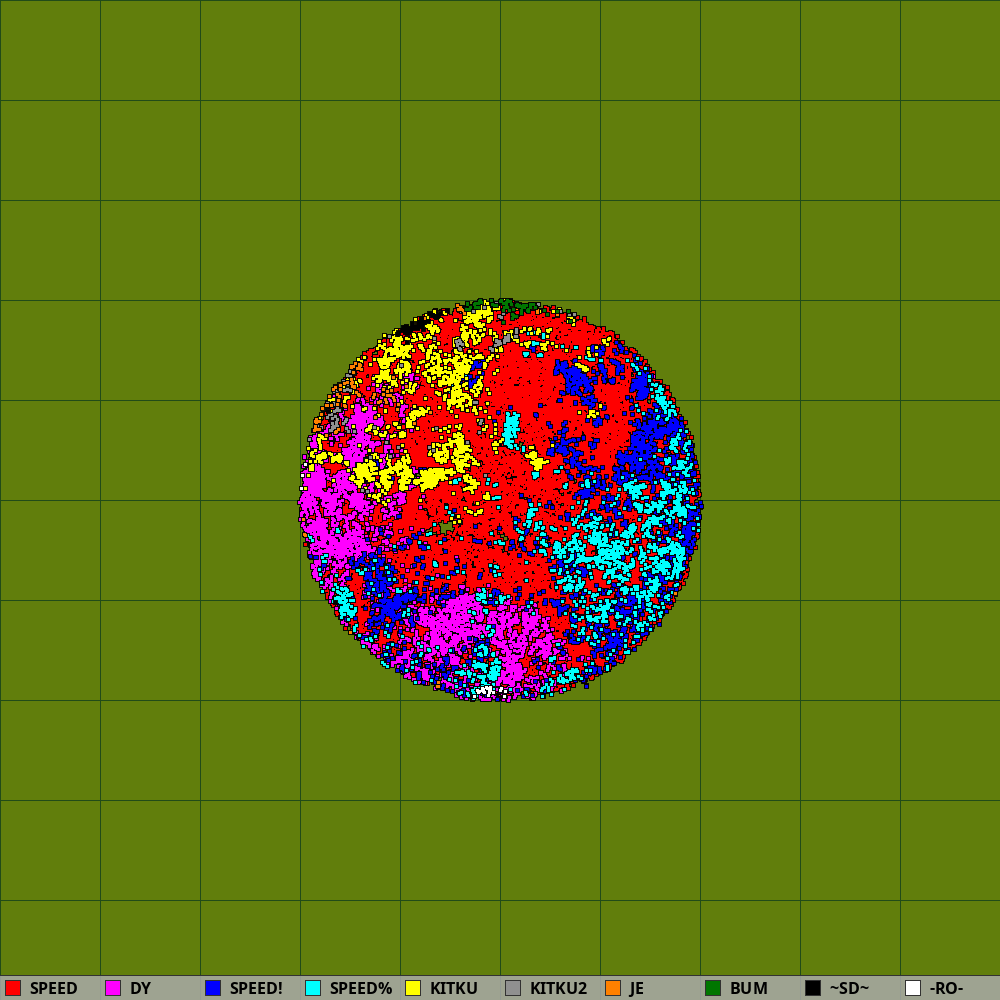Select the SPEED legend label
This screenshot has height=1000, width=1000.
click(x=54, y=989)
